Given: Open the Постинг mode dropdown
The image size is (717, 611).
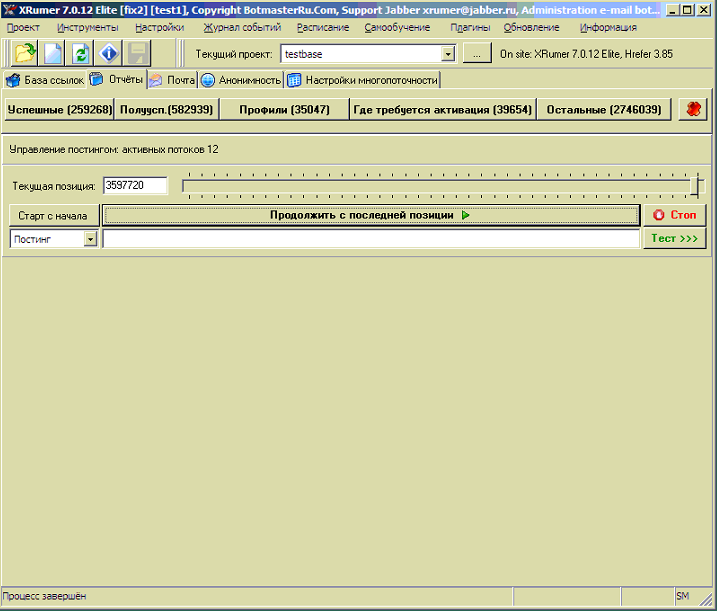Looking at the screenshot, I should pyautogui.click(x=90, y=239).
